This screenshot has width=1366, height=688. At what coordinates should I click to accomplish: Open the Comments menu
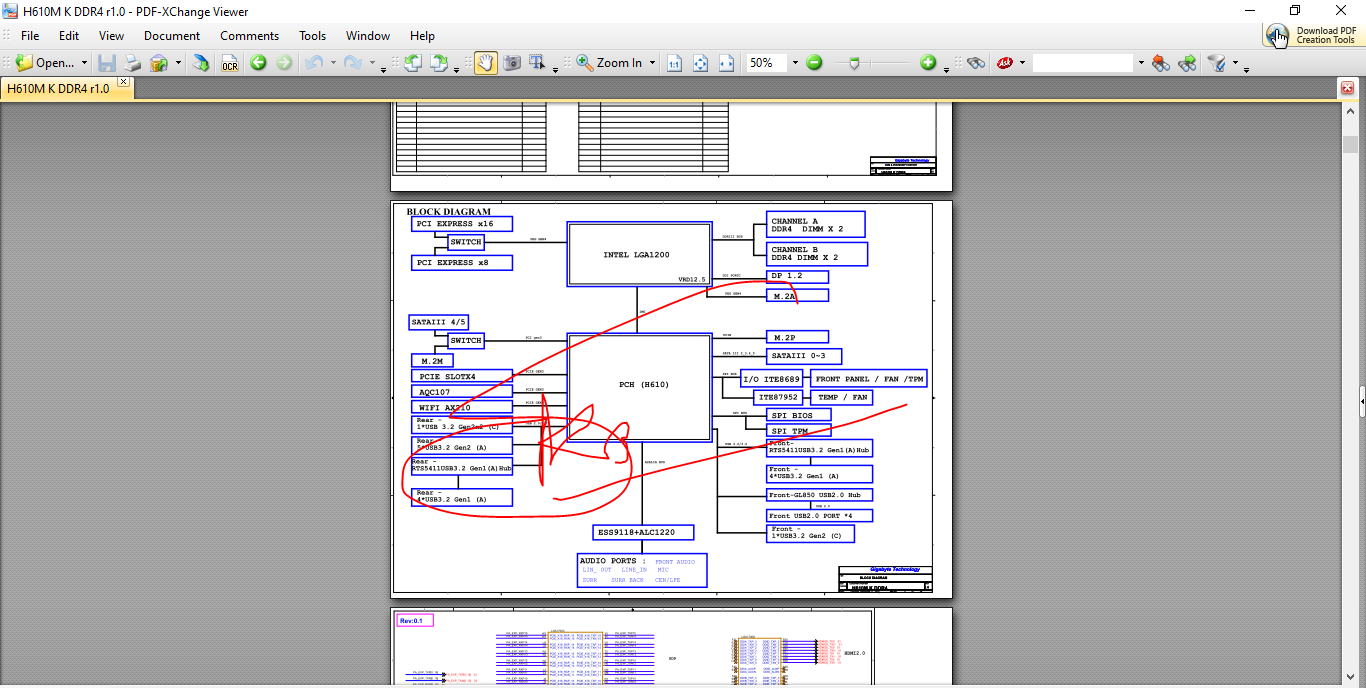(x=250, y=35)
